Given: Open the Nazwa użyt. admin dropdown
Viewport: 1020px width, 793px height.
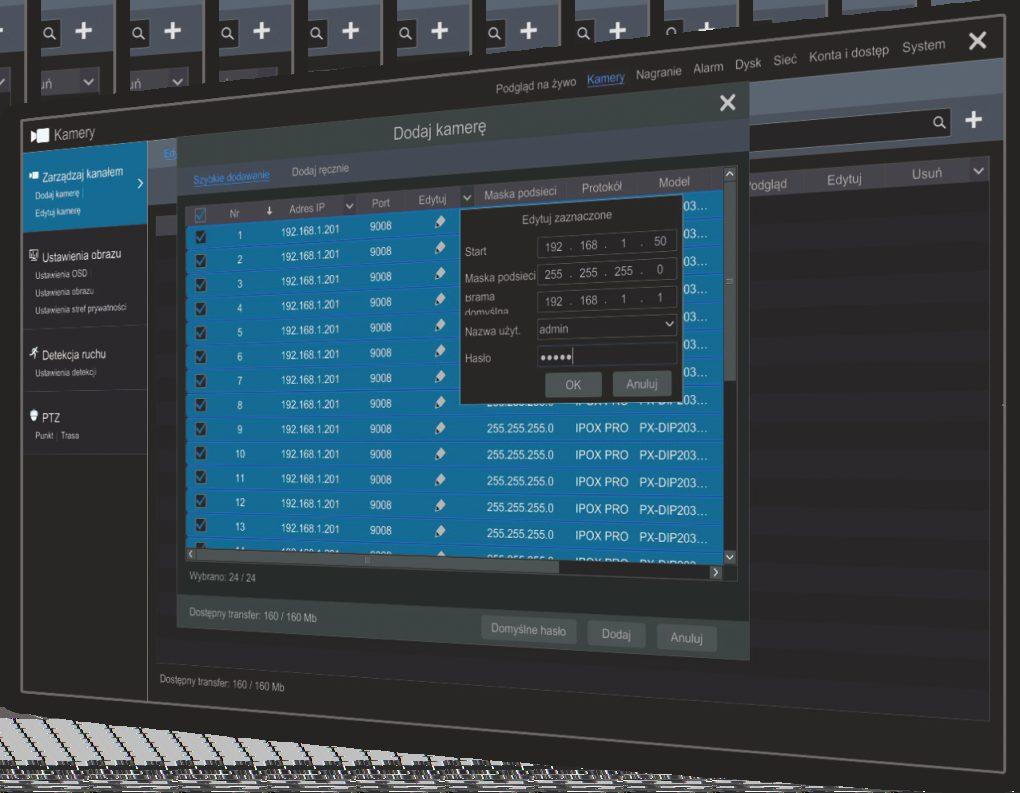Looking at the screenshot, I should point(669,324).
